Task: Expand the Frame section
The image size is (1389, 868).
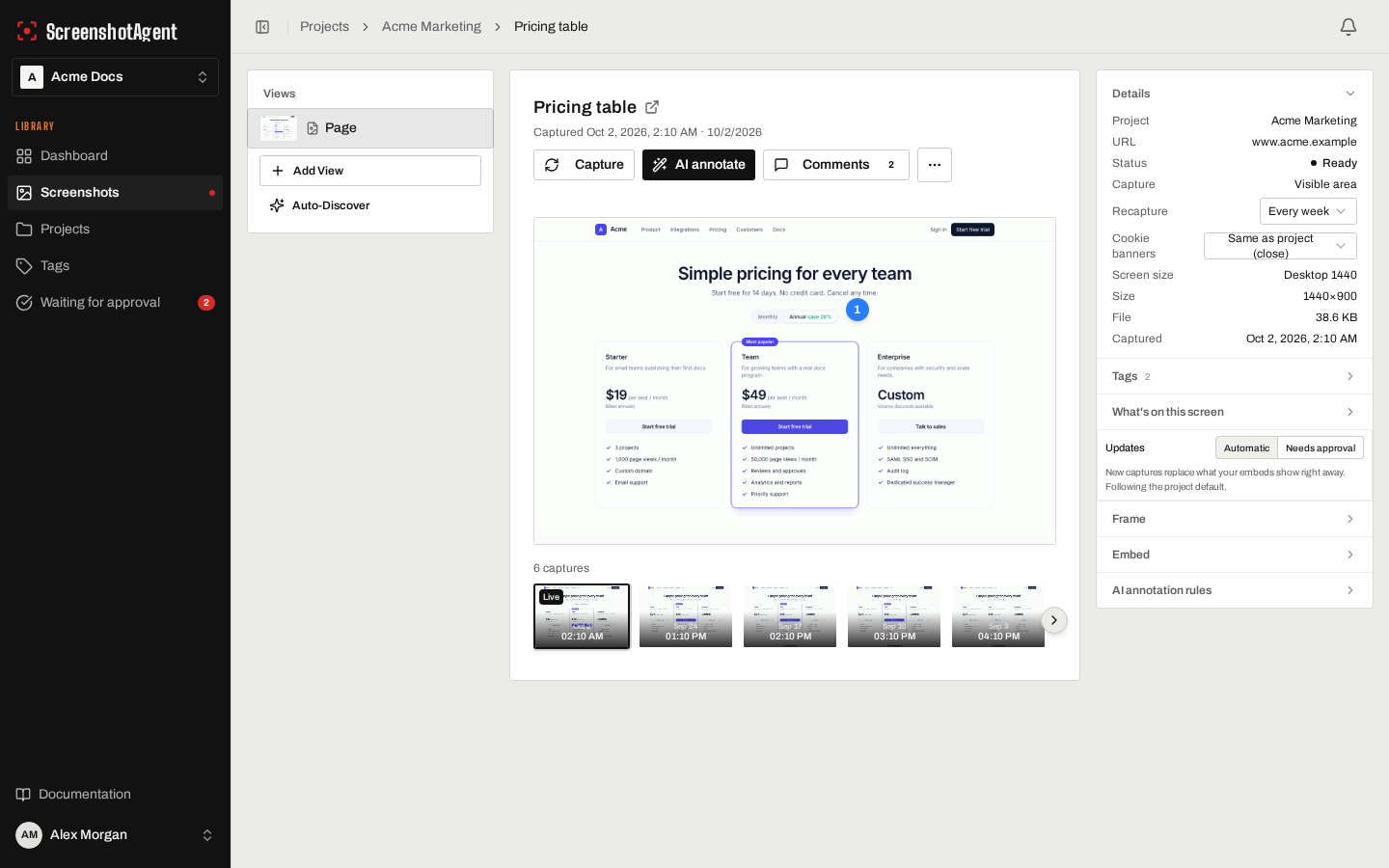Action: pyautogui.click(x=1235, y=519)
